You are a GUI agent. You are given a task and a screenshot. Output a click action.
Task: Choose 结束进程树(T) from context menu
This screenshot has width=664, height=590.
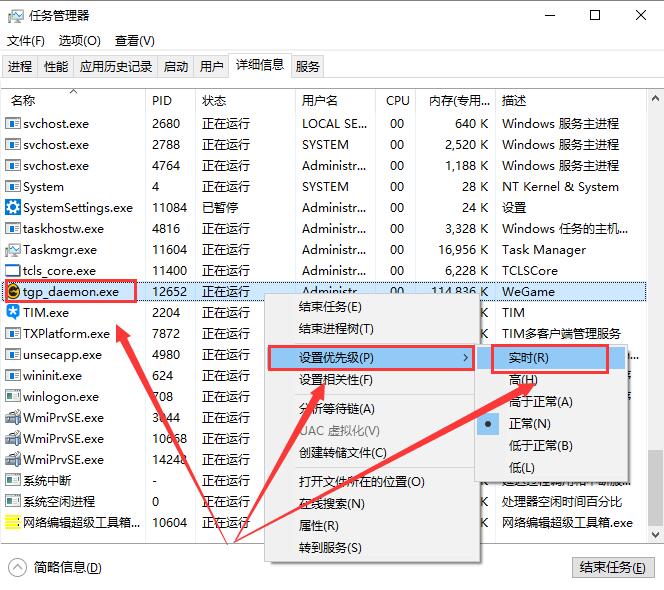(336, 329)
